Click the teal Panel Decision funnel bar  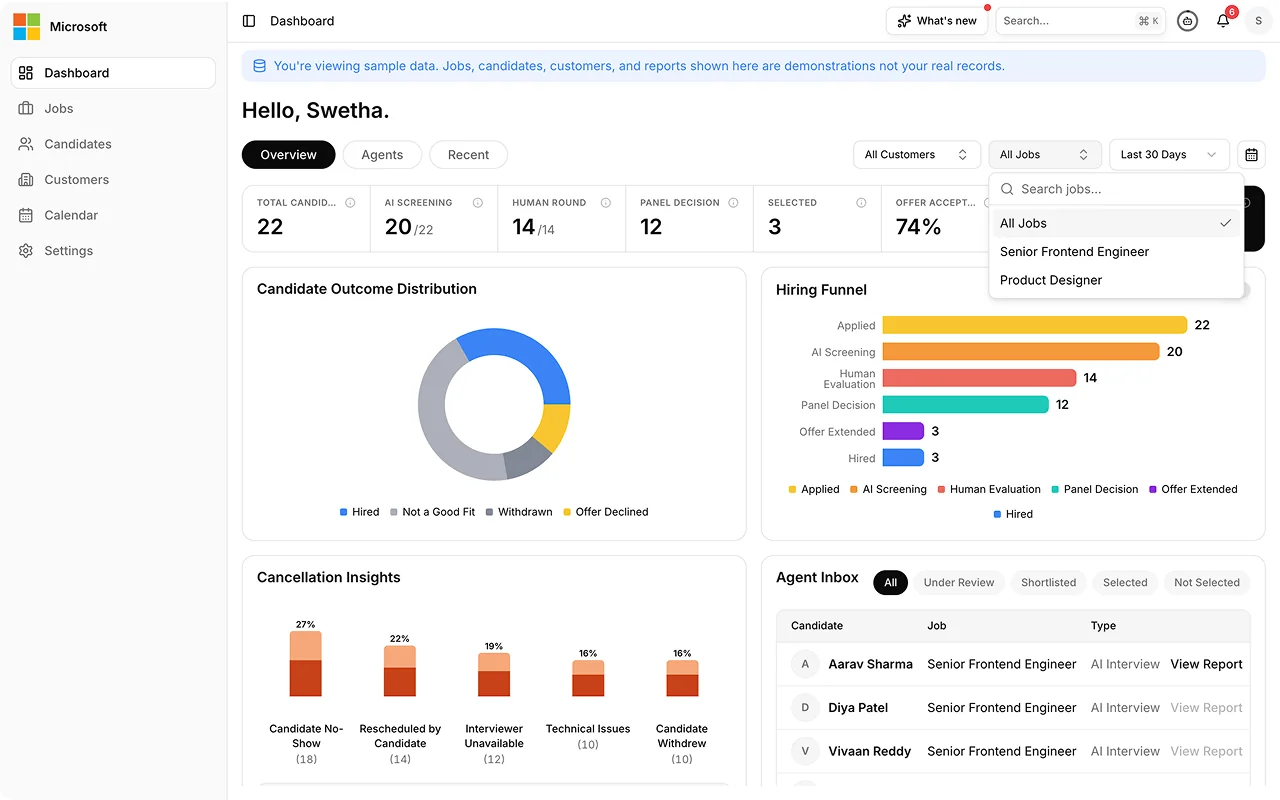(965, 405)
